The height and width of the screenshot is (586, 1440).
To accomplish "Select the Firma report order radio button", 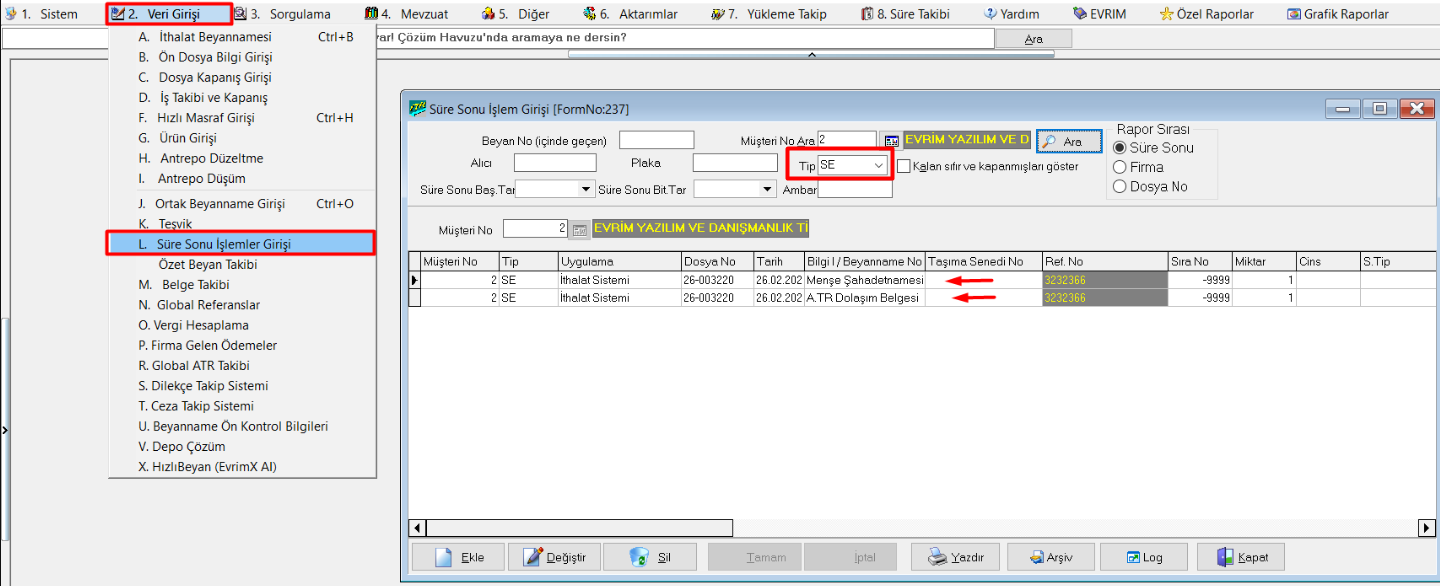I will click(1120, 167).
